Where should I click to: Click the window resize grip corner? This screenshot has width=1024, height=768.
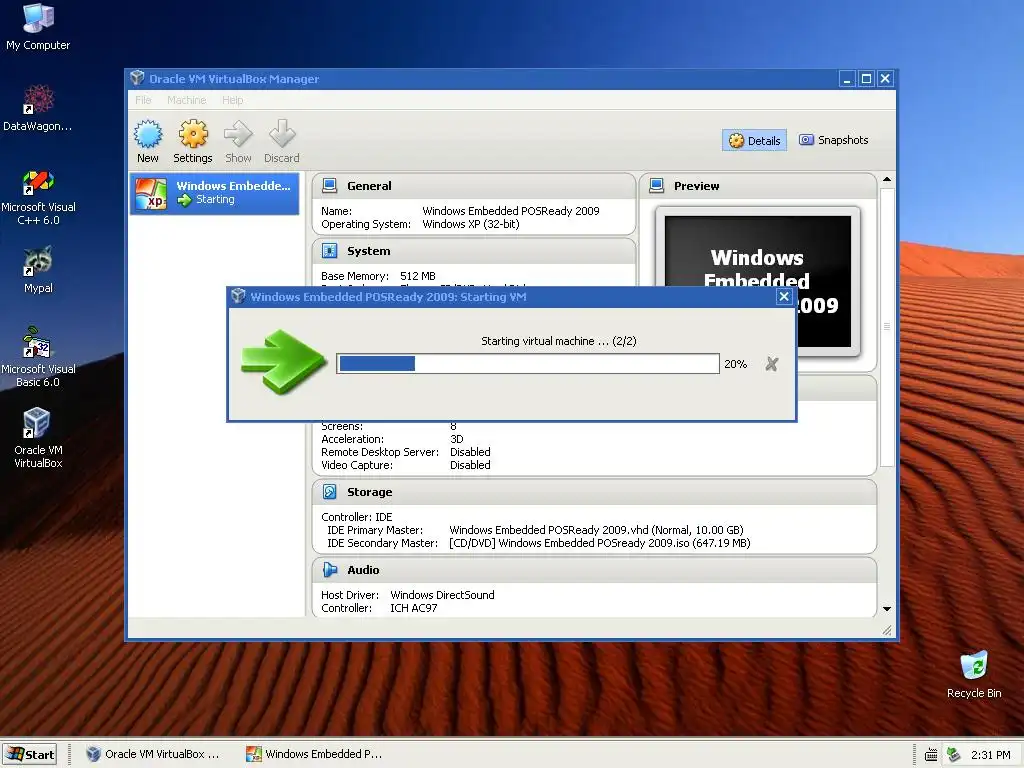[887, 630]
